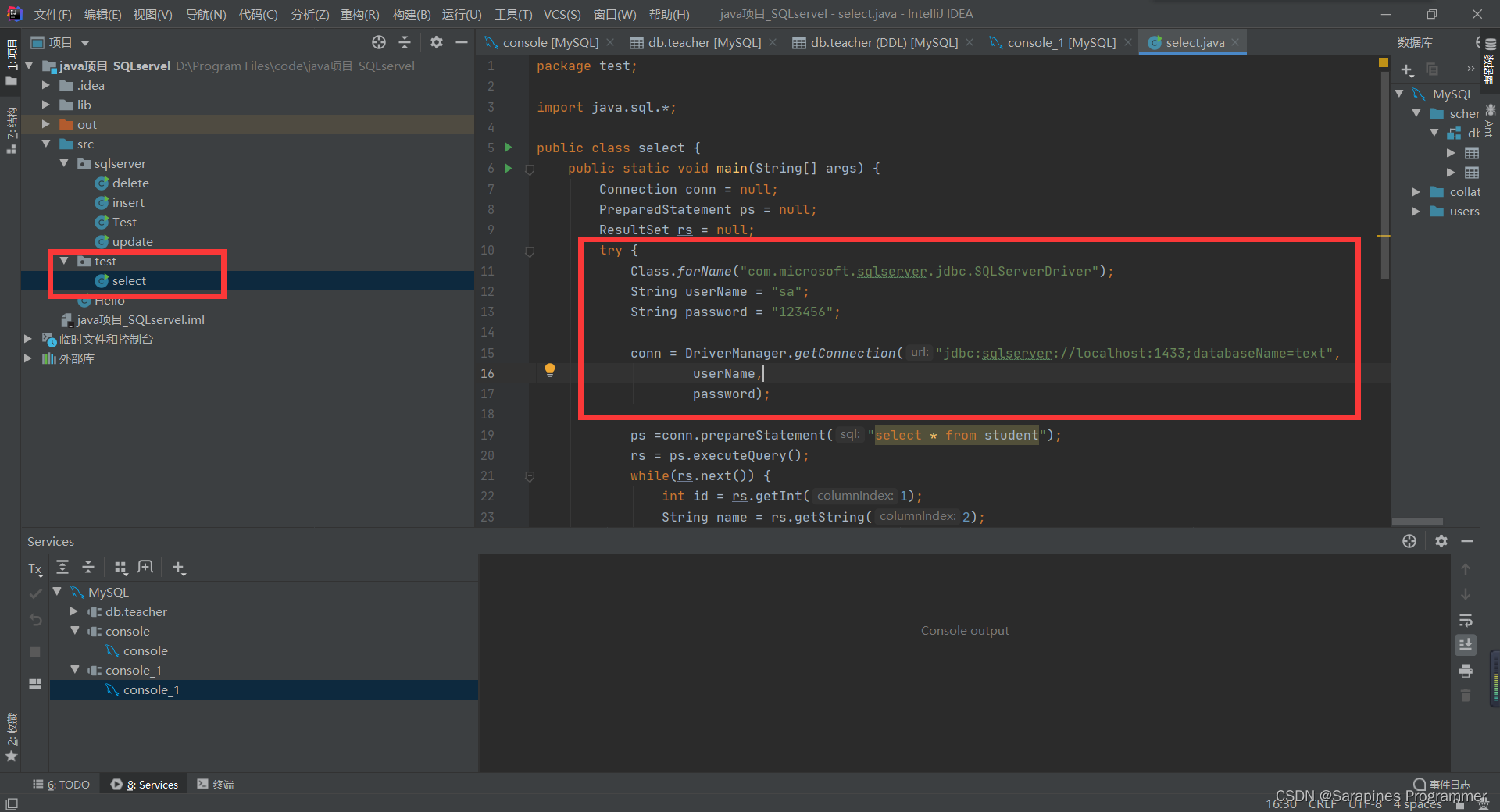Image resolution: width=1500 pixels, height=812 pixels.
Task: Expand 临时文件和控制台 node
Action: point(28,339)
